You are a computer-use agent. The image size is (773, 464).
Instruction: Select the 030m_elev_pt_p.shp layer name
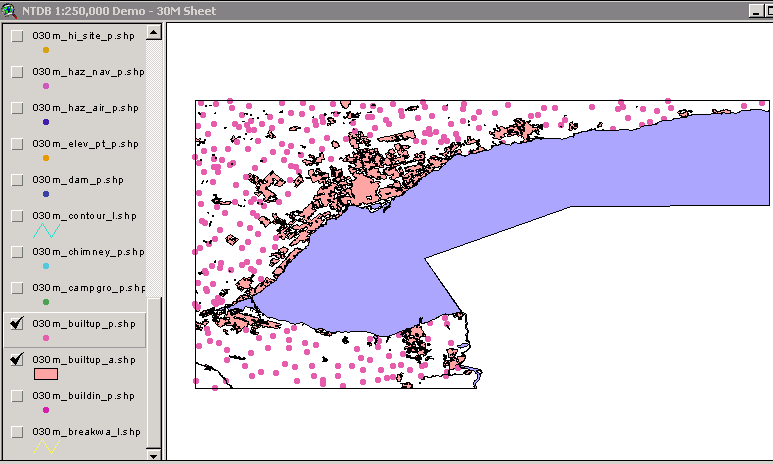85,144
